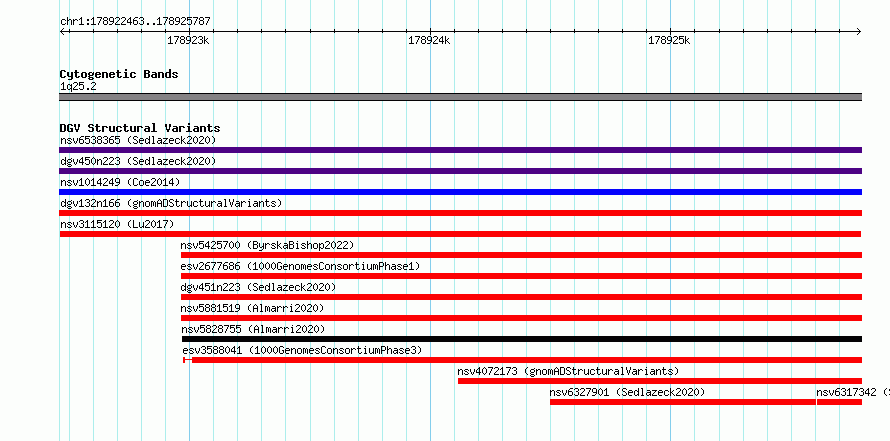Click the red dgv132n166 variant bar
The image size is (890, 441).
tap(460, 213)
